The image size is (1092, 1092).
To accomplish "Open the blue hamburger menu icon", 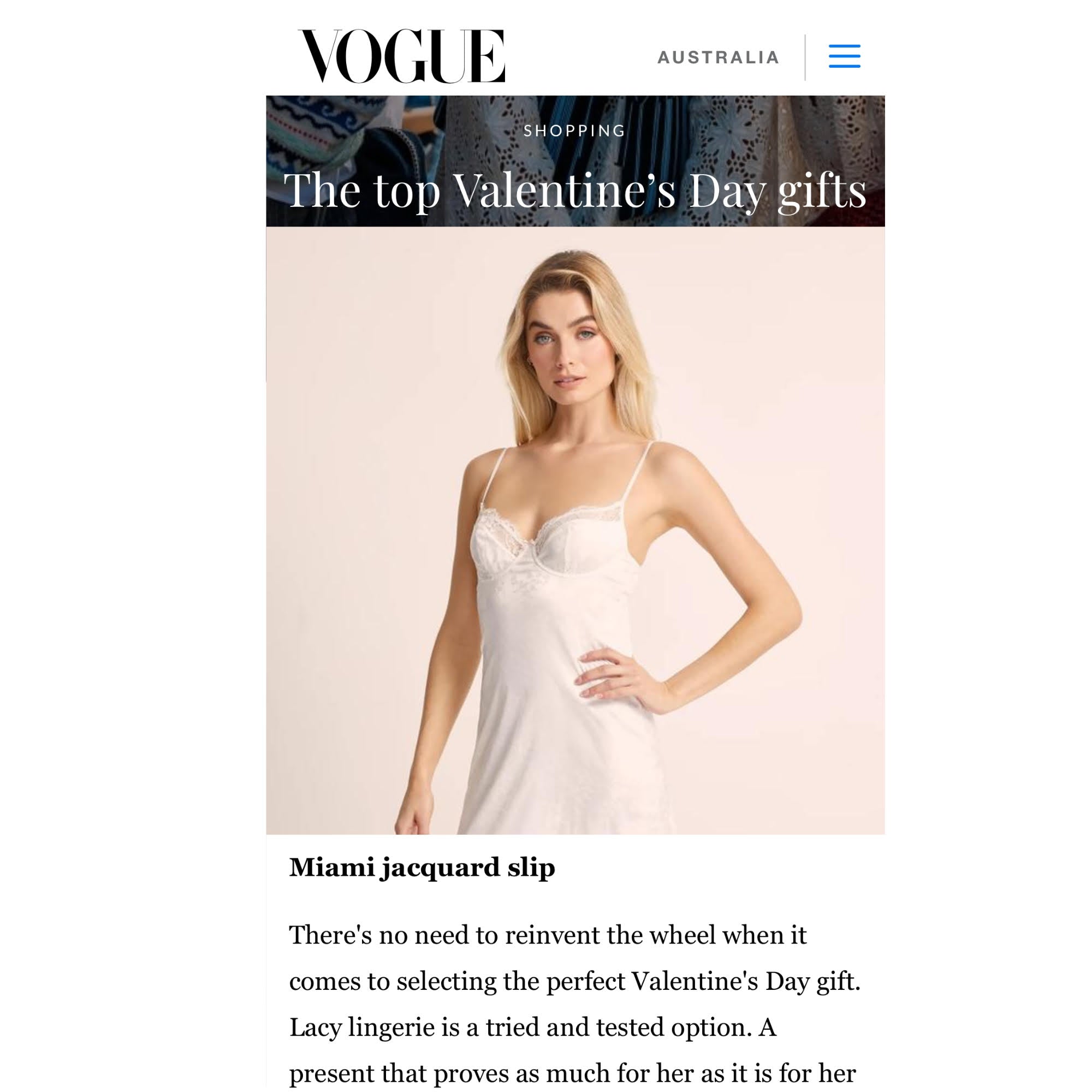I will [x=845, y=57].
